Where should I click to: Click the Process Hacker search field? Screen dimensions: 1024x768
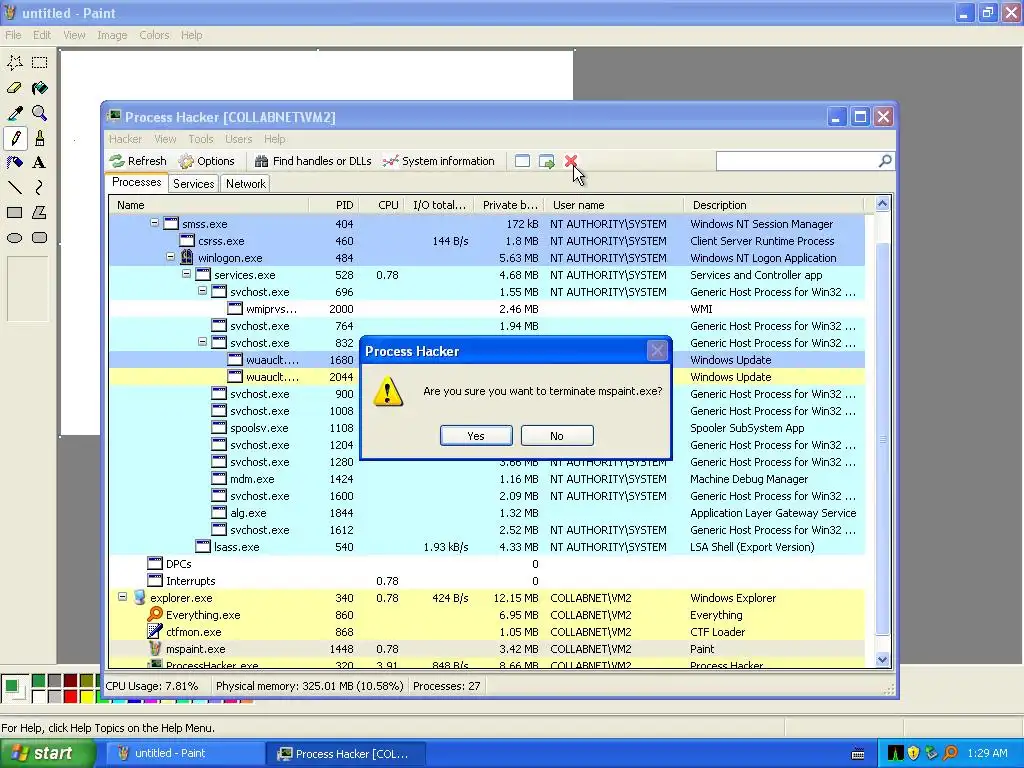click(x=797, y=161)
